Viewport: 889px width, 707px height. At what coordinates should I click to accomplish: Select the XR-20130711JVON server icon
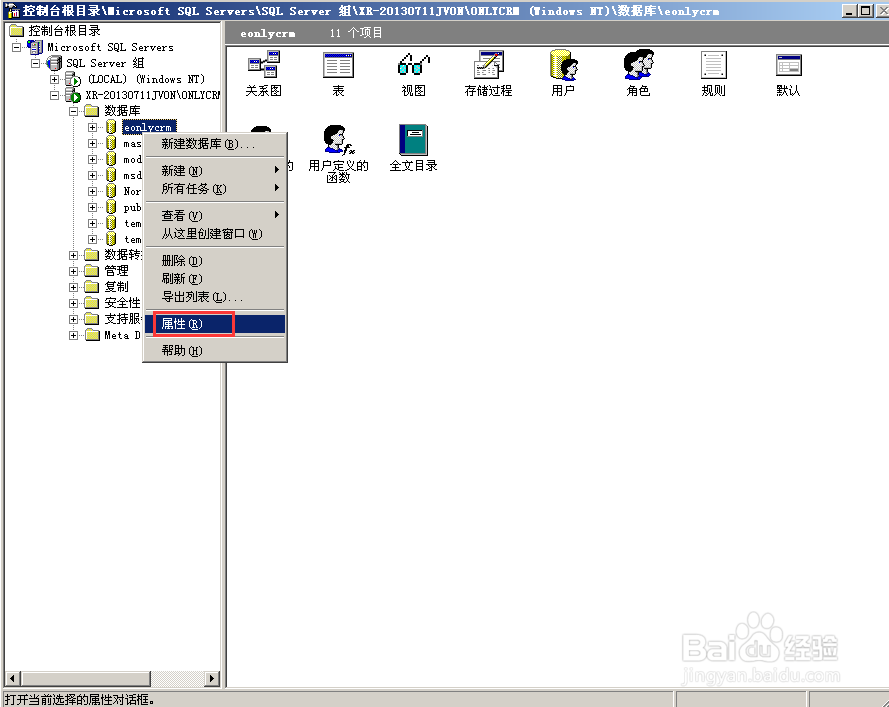coord(73,95)
